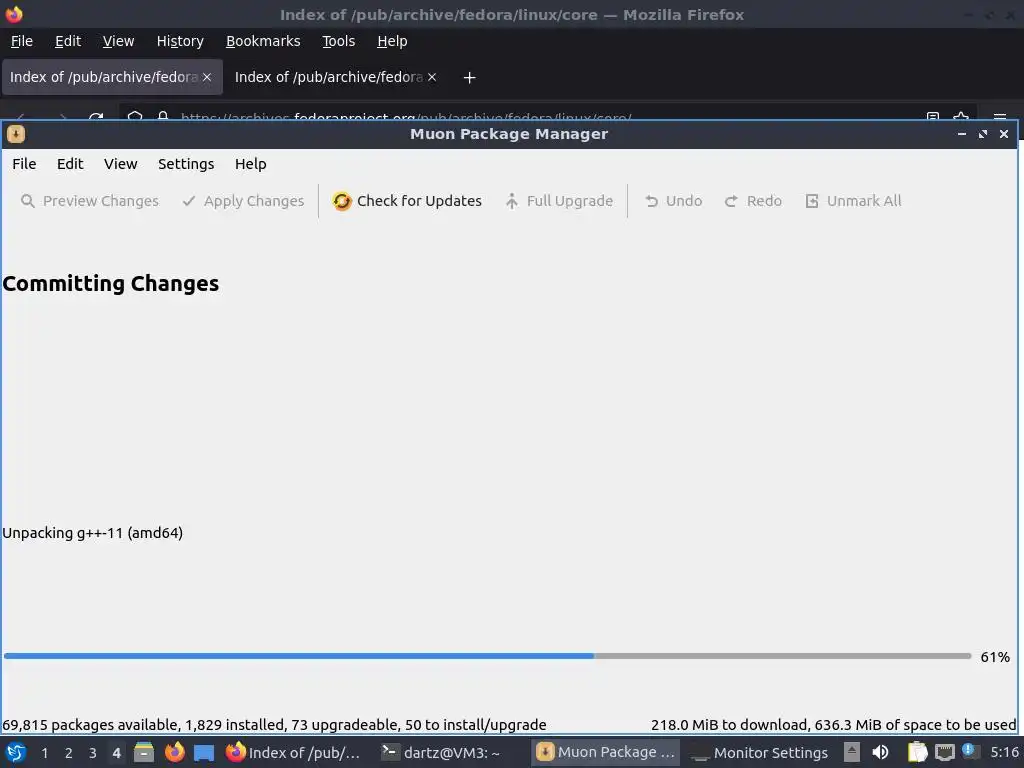Open Firefox's View menu
Image resolution: width=1024 pixels, height=768 pixels.
118,41
